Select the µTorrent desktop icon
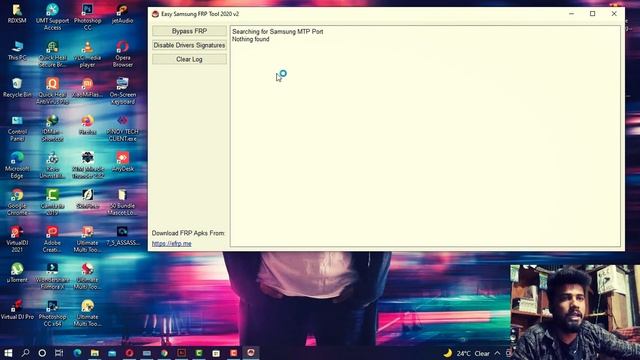The width and height of the screenshot is (640, 360). [17, 273]
